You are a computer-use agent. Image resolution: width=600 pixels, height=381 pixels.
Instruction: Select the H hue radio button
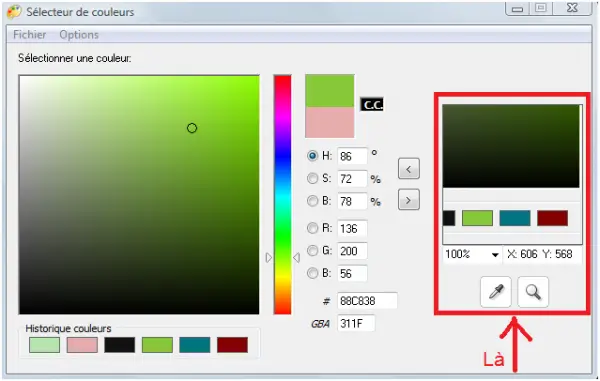coord(313,156)
